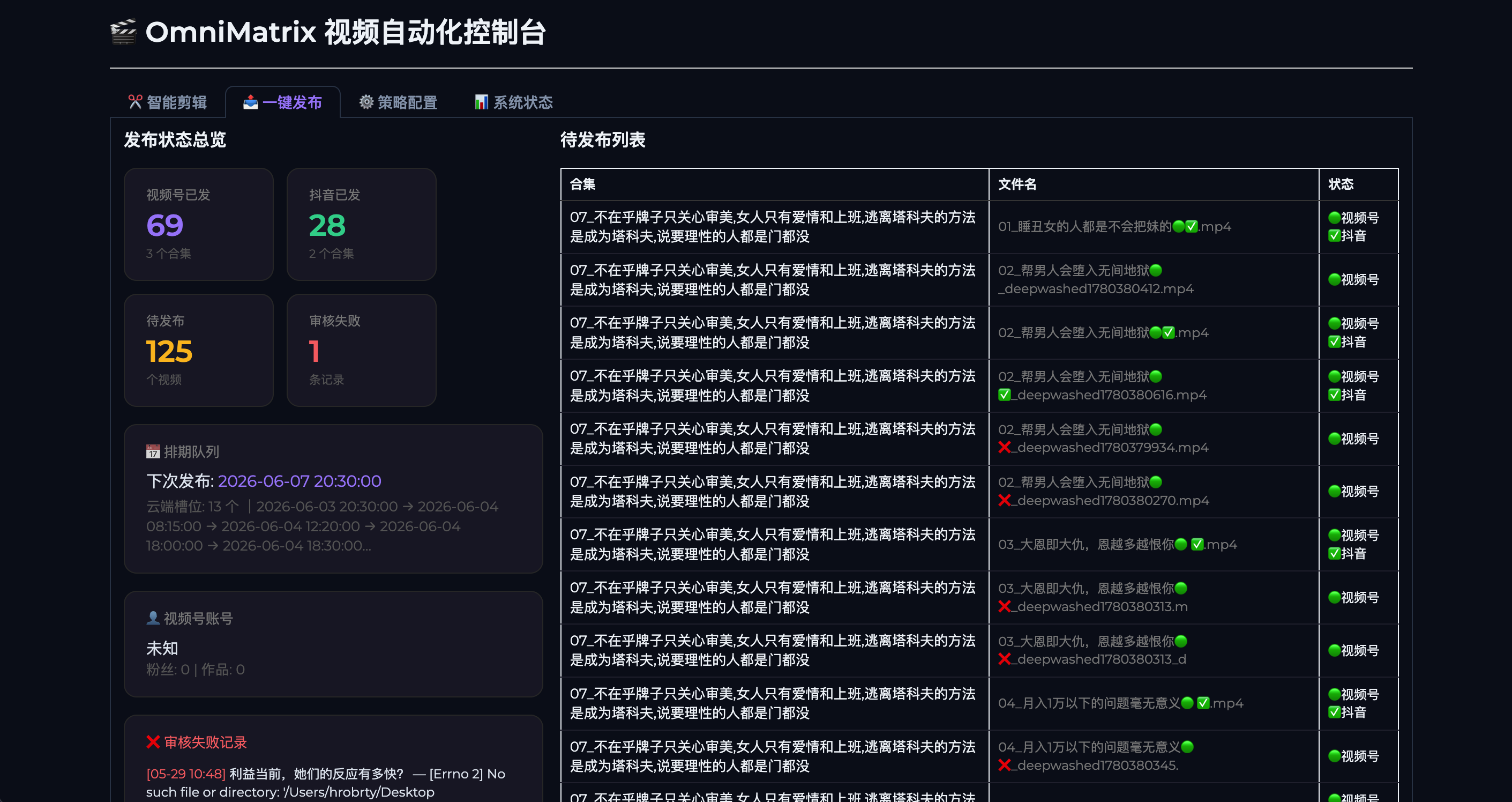The height and width of the screenshot is (802, 1512).
Task: Select file ending _deepwashed1780380313.m
Action: click(1093, 597)
